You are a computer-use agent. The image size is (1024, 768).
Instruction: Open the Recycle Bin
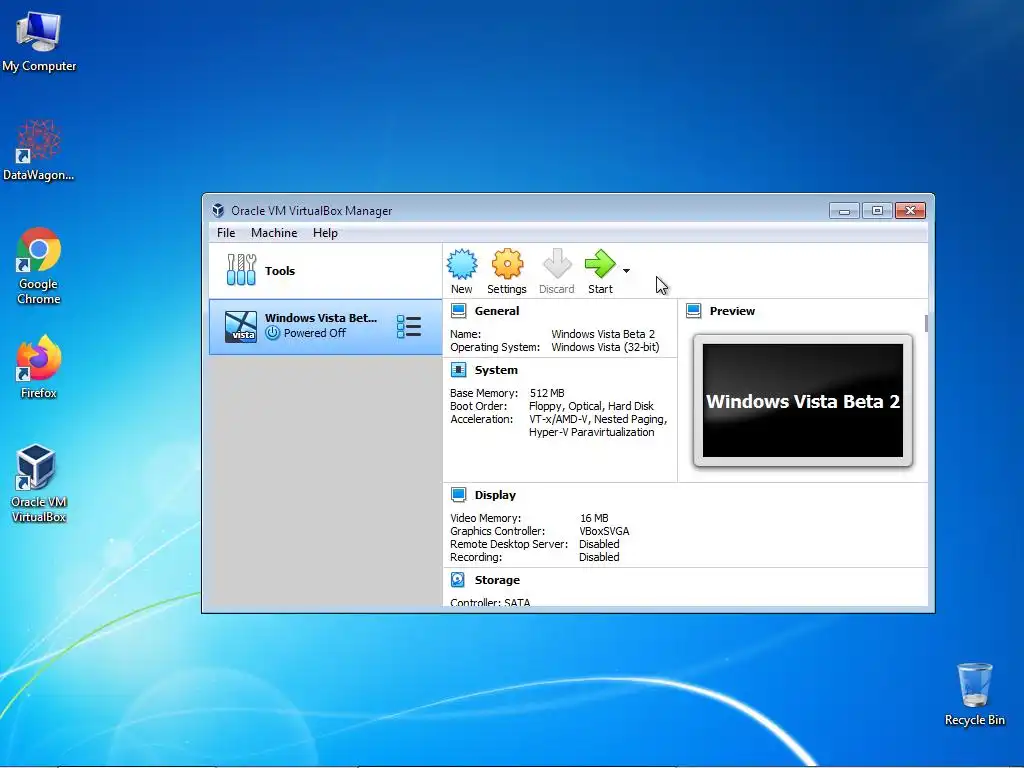tap(974, 695)
